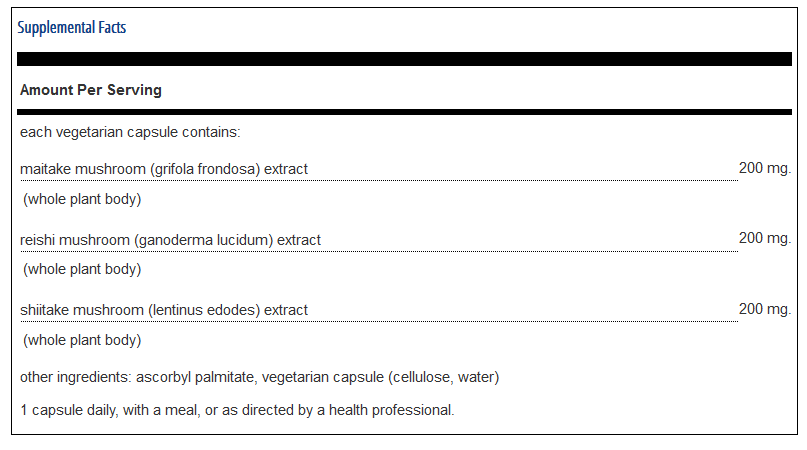
Task: Click the Supplemental Facts heading
Action: click(72, 27)
